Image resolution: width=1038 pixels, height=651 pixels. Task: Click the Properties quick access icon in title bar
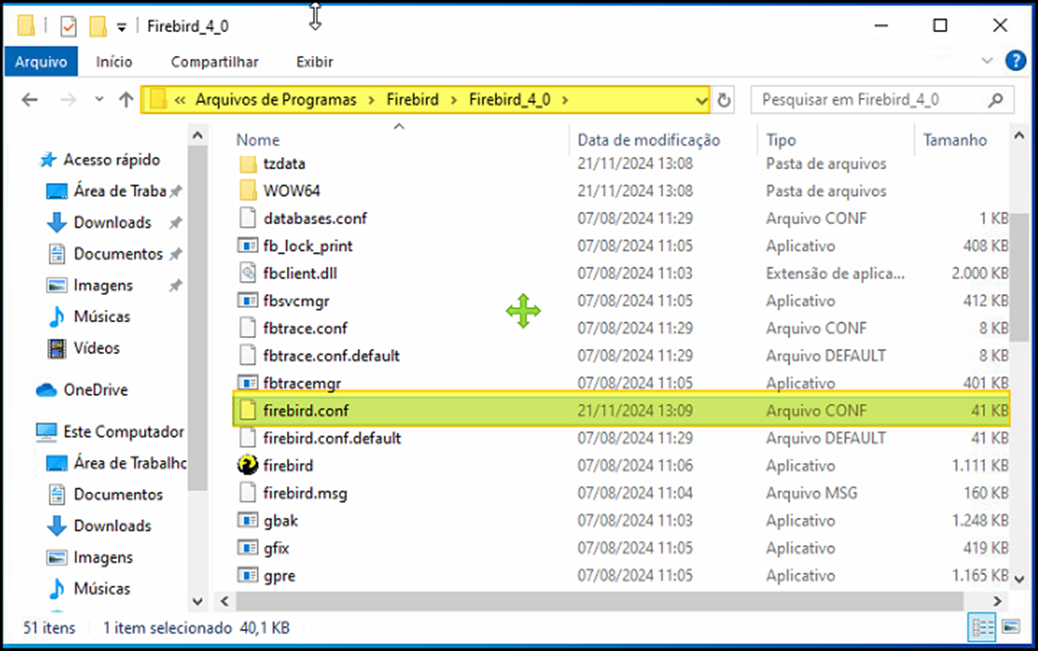click(68, 26)
